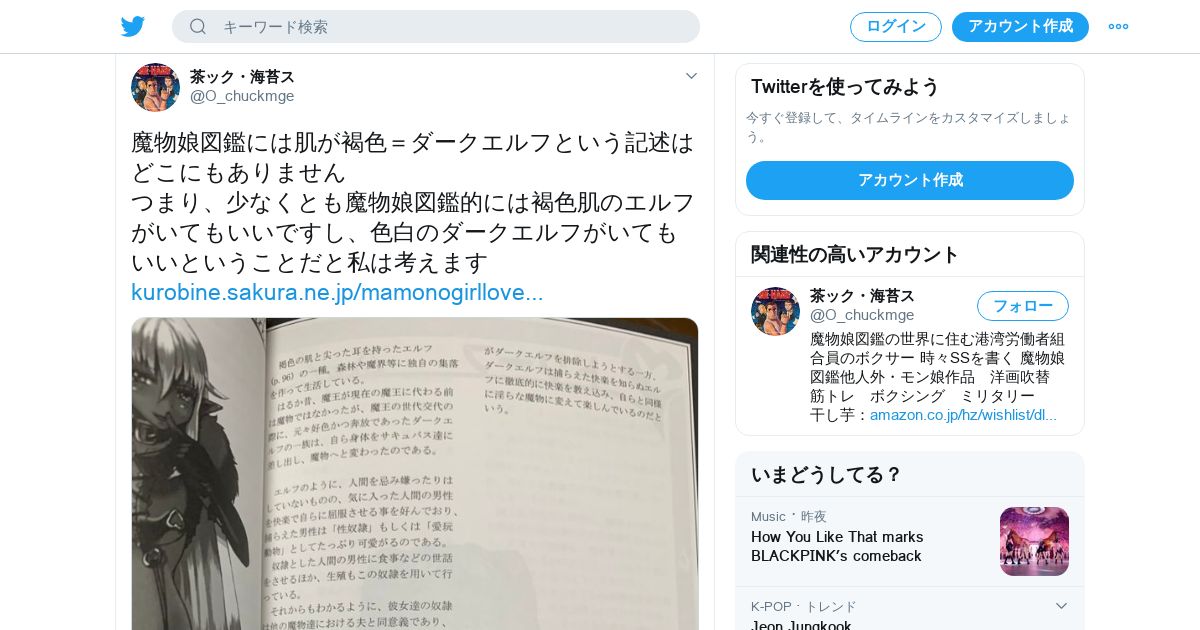The image size is (1200, 630).
Task: Focus the keyword search field
Action: pyautogui.click(x=436, y=26)
